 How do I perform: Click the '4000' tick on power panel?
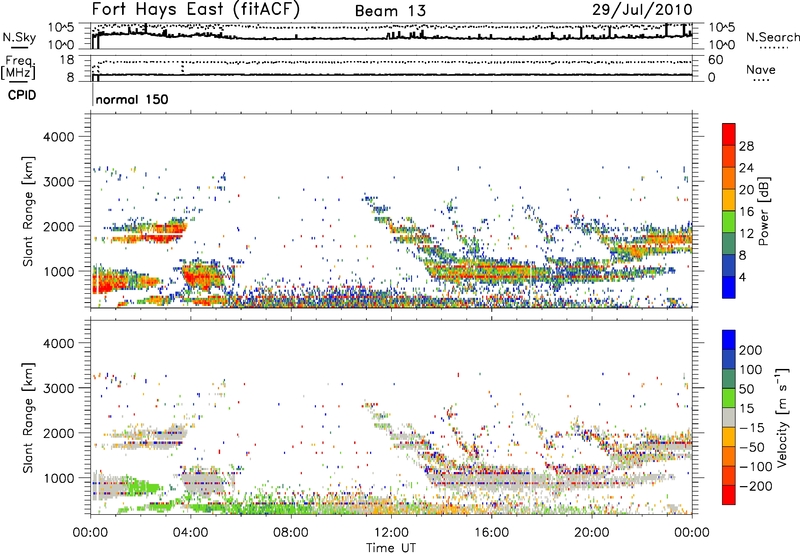(x=58, y=137)
